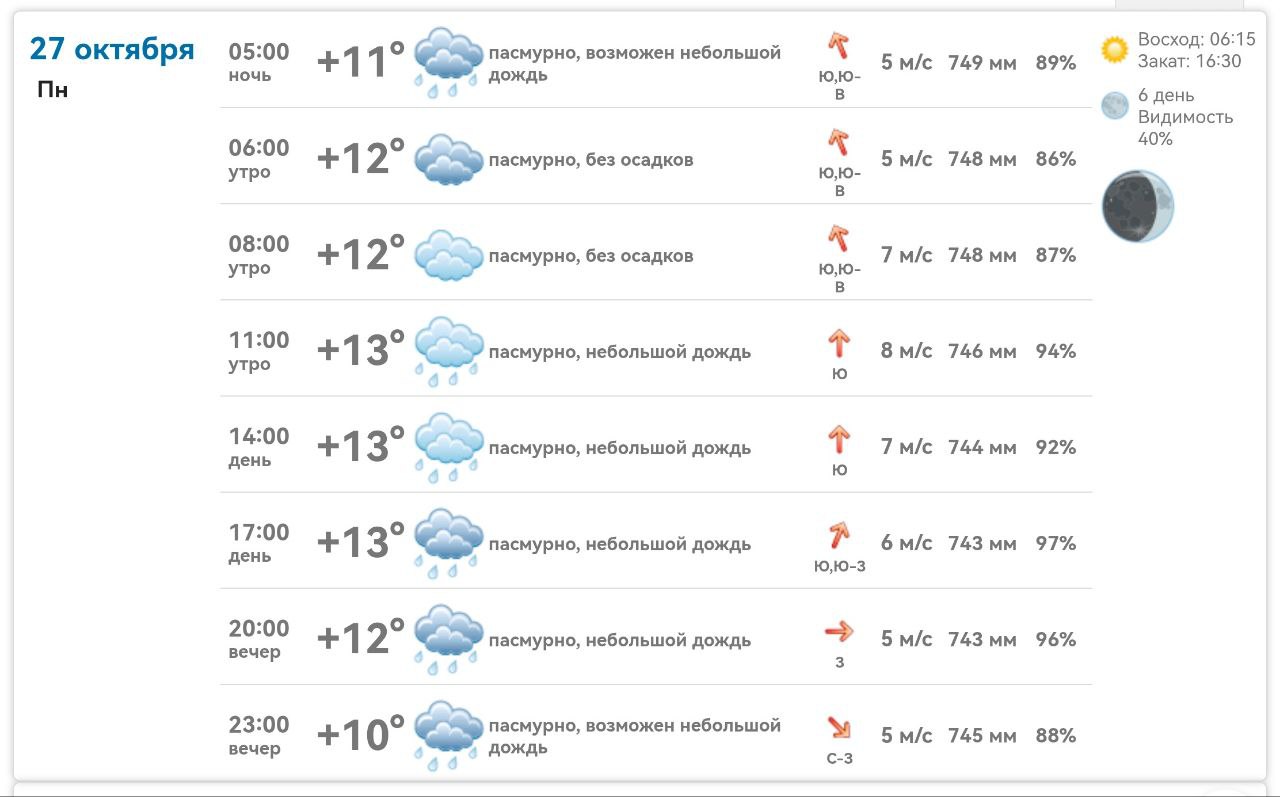1280x797 pixels.
Task: Click the 11:00 rain cloud icon
Action: point(449,351)
